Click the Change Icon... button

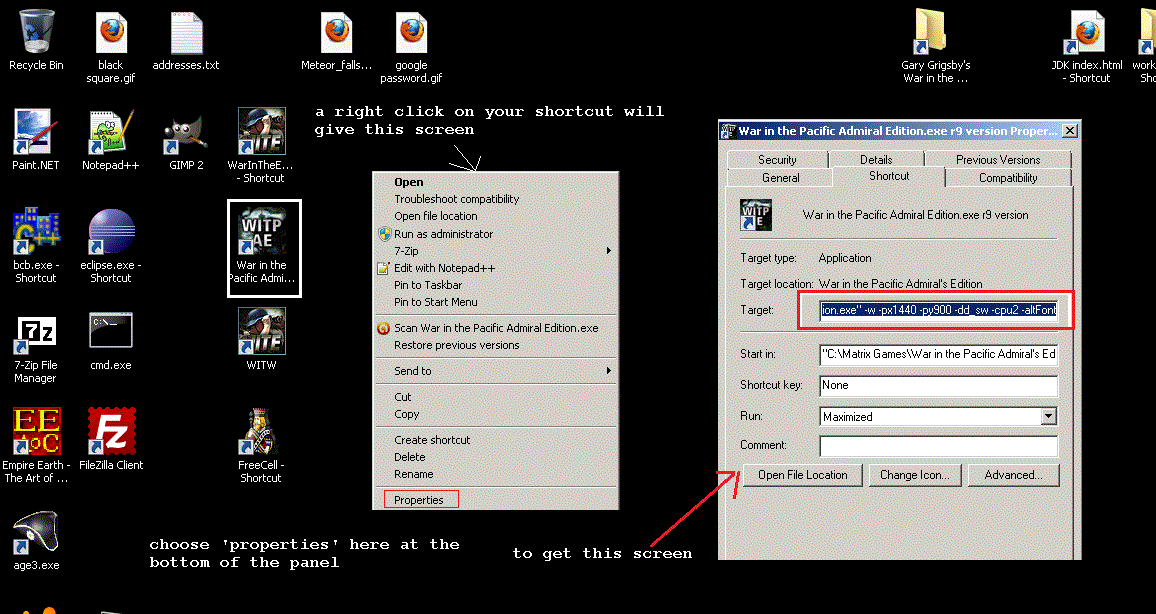pos(913,475)
